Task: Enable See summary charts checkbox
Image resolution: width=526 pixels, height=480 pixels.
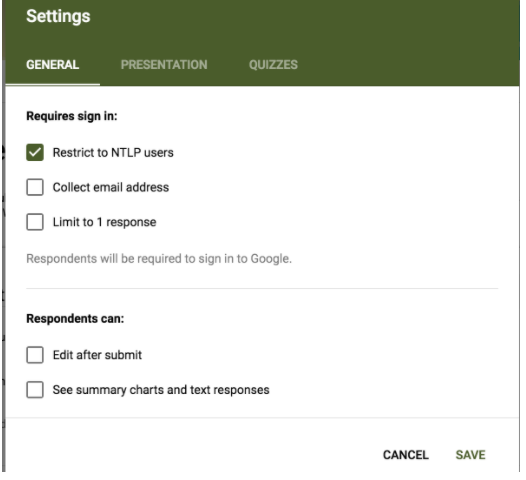Action: [x=35, y=390]
